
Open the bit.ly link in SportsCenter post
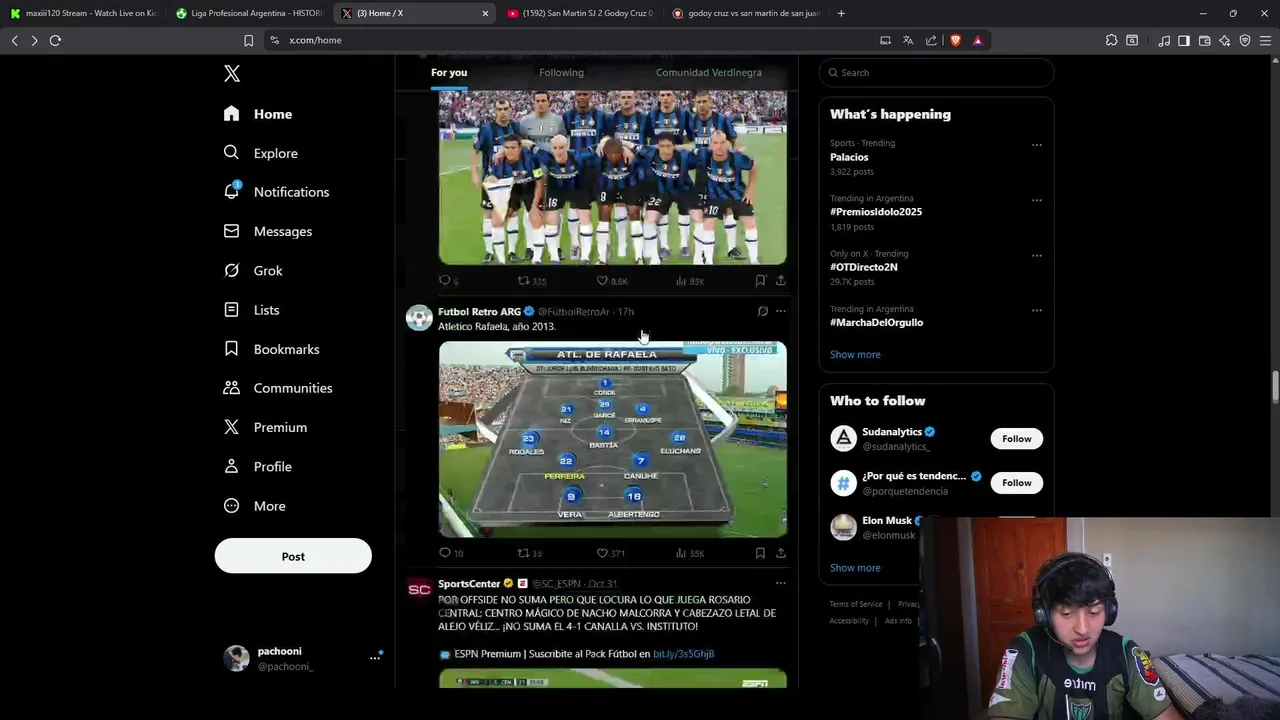click(683, 654)
